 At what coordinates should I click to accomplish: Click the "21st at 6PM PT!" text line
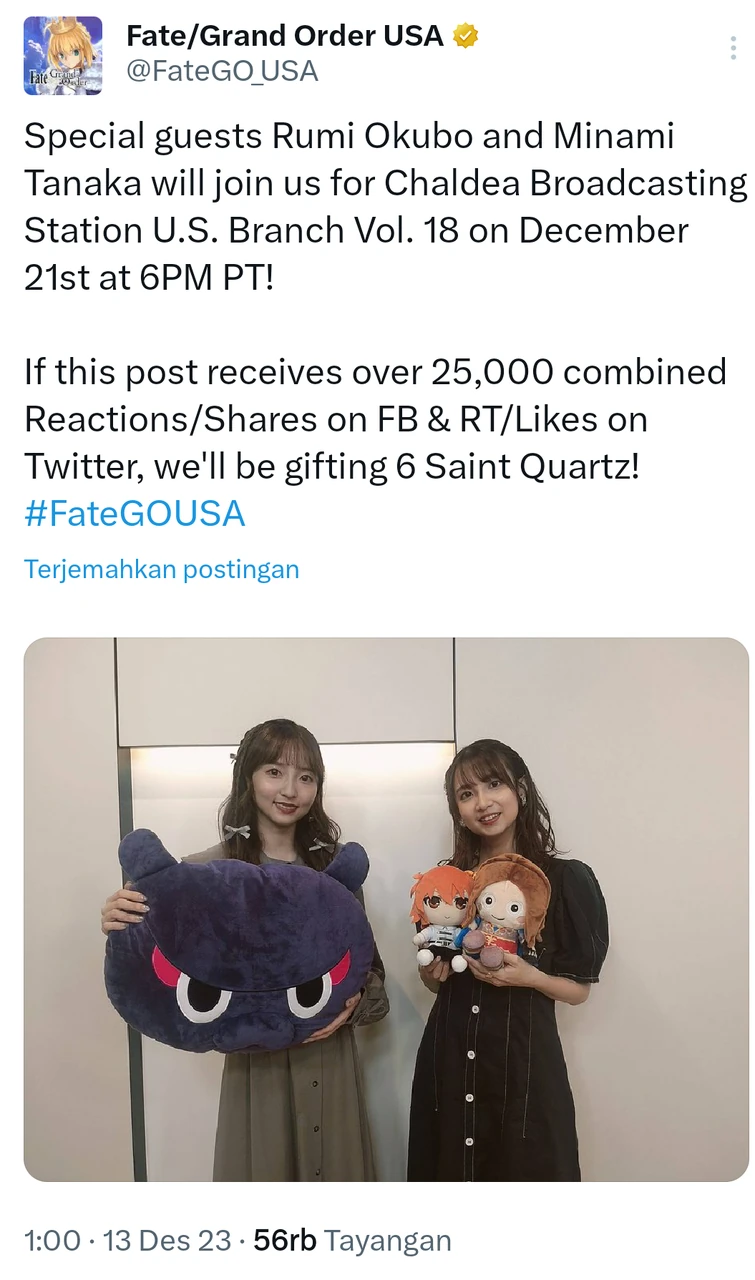click(147, 277)
